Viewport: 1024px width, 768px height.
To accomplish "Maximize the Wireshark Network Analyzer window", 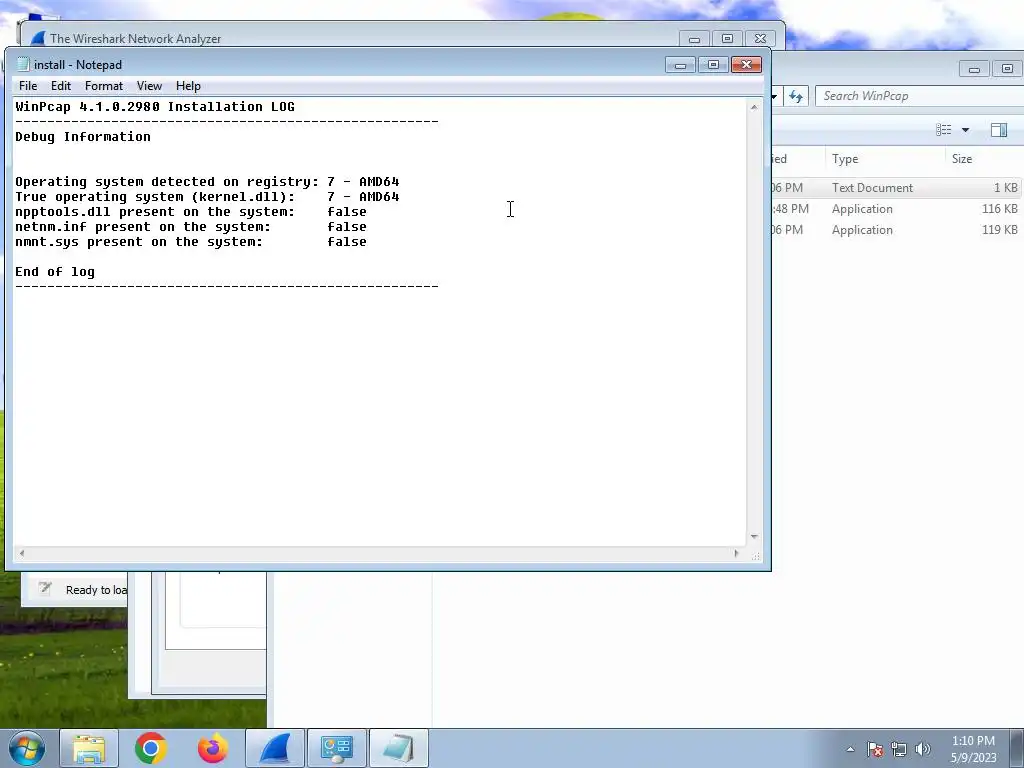I will click(727, 39).
